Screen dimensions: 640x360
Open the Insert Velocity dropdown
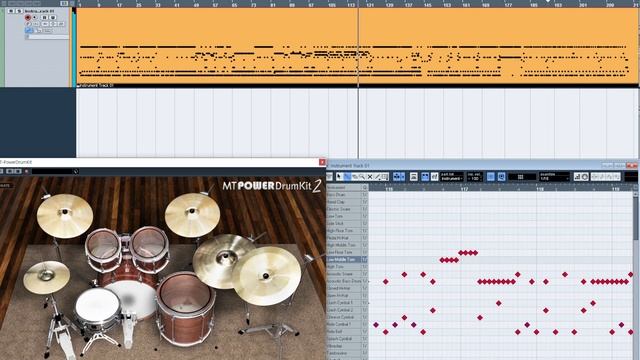(474, 177)
